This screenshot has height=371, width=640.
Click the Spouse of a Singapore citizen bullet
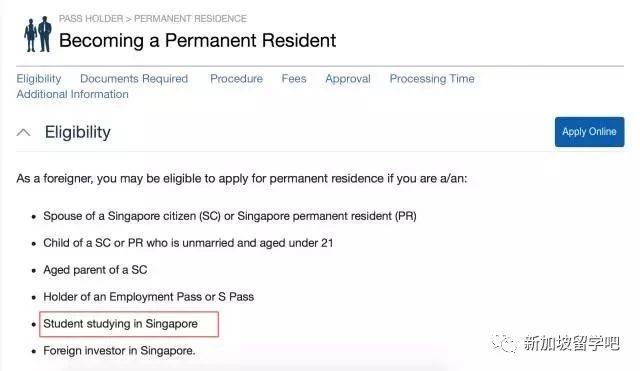click(x=230, y=216)
